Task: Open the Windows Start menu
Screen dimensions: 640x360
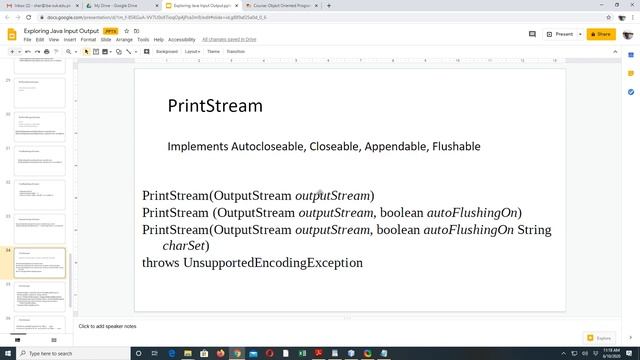Action: [8, 353]
